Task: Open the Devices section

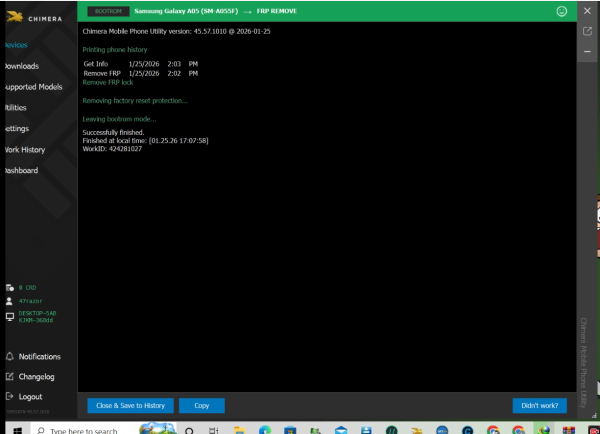Action: click(x=16, y=45)
